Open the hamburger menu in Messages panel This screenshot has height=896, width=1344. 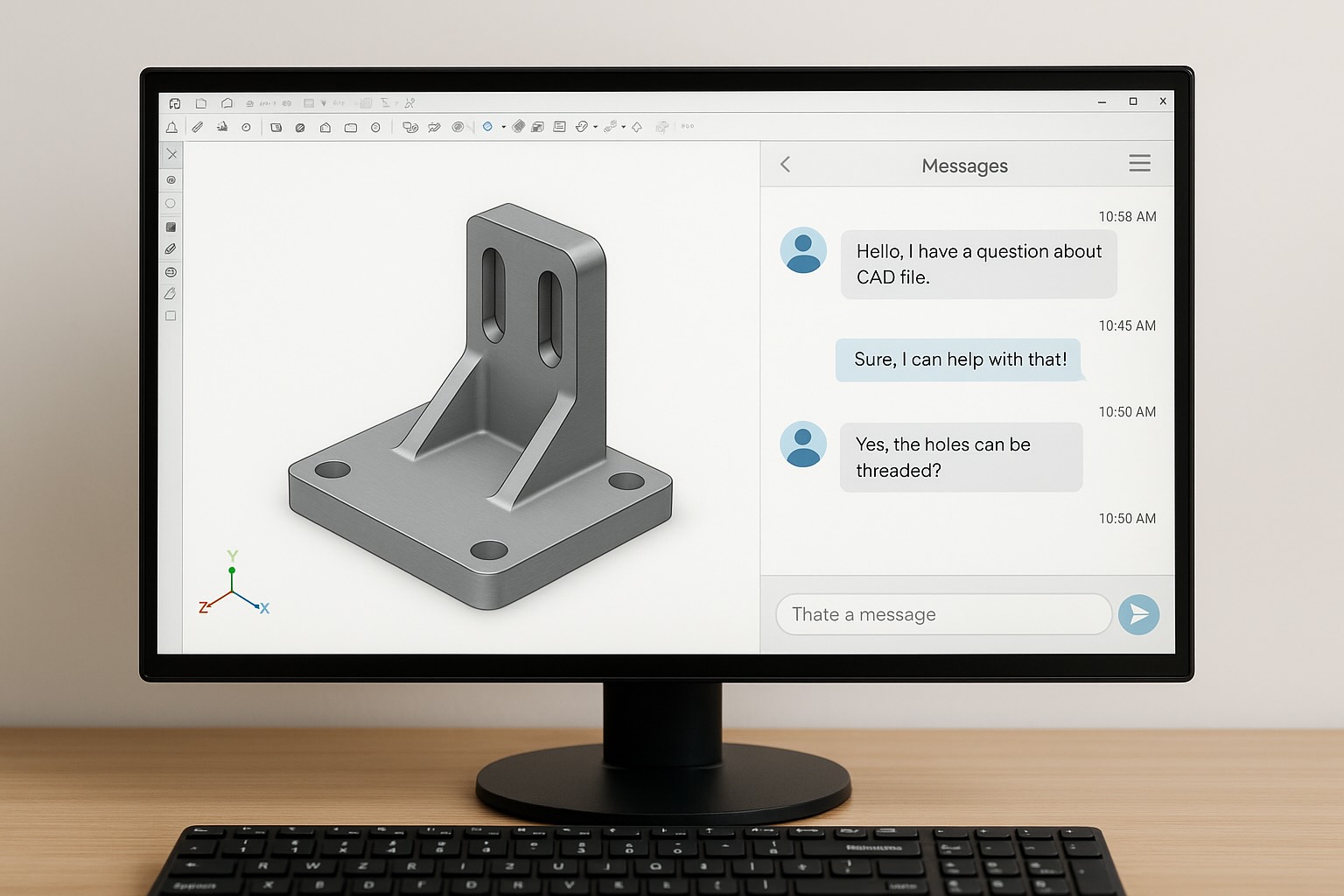tap(1139, 163)
